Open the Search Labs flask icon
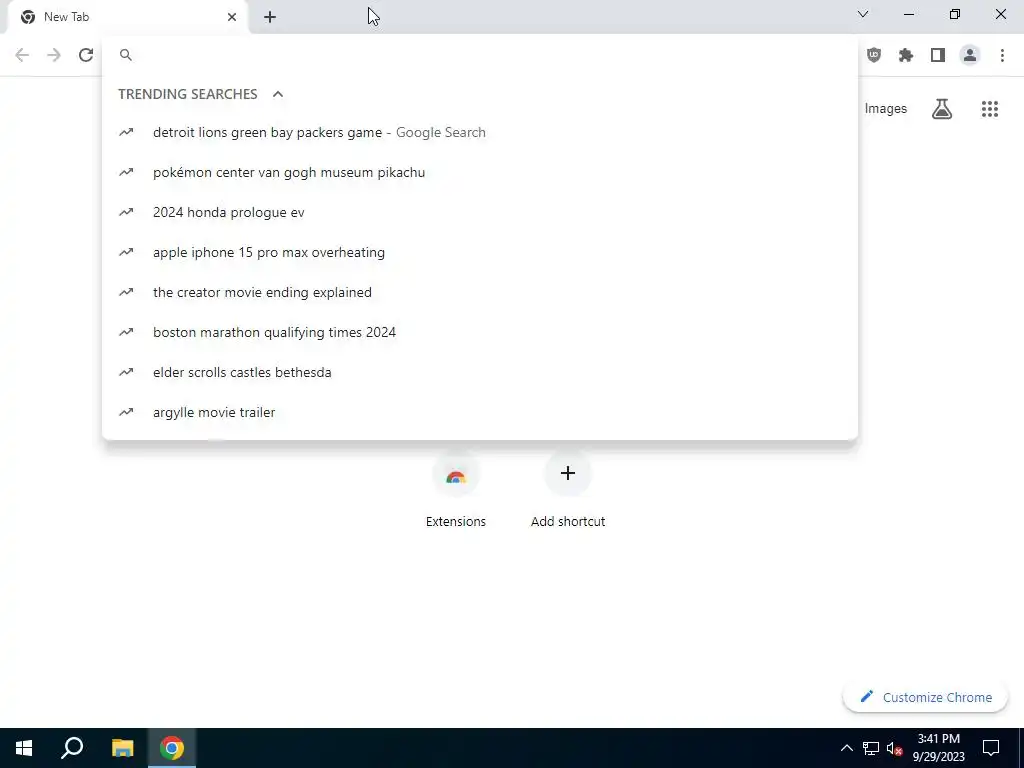 coord(942,108)
